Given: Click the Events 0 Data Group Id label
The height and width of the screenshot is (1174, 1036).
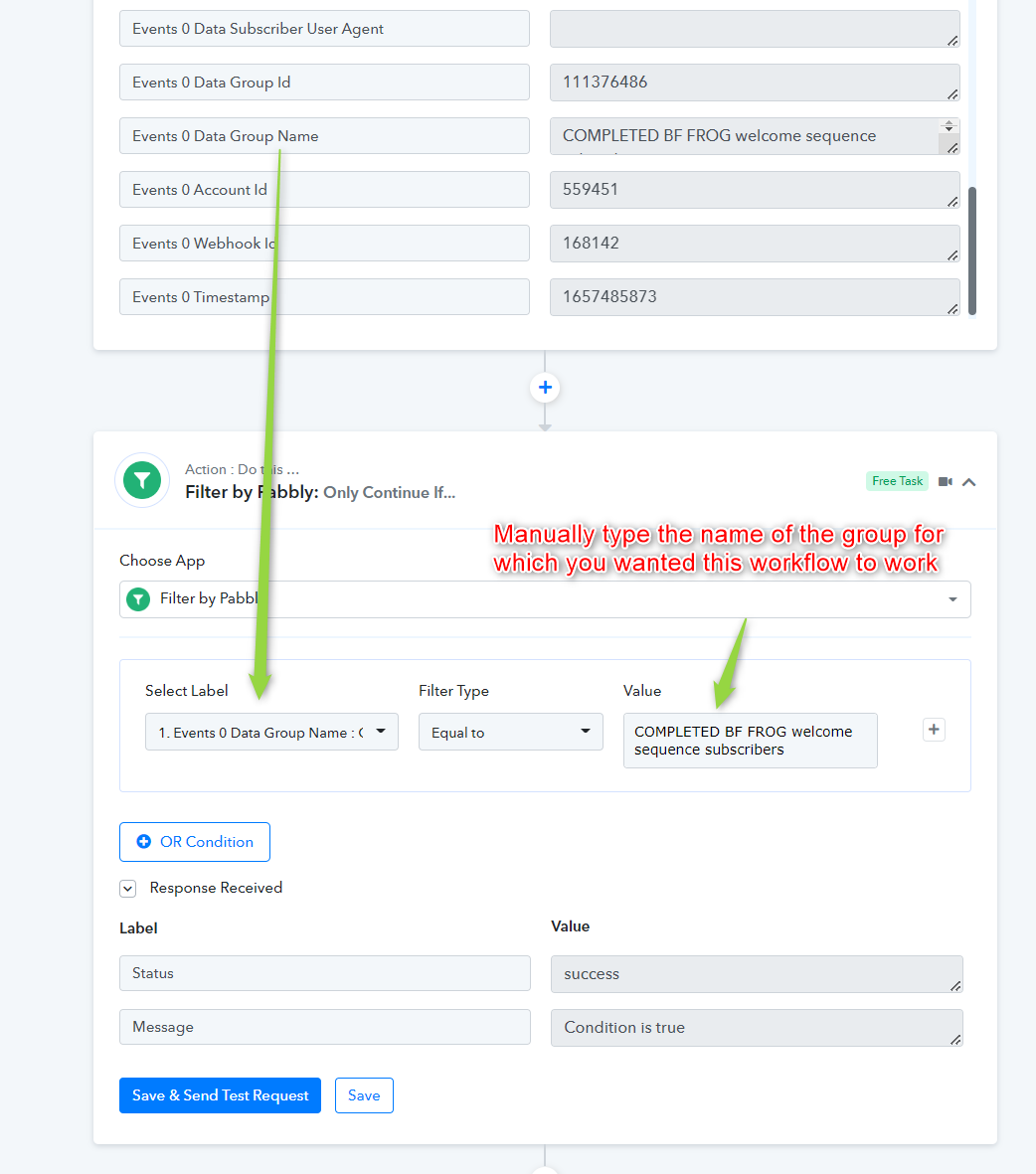Looking at the screenshot, I should [x=324, y=83].
